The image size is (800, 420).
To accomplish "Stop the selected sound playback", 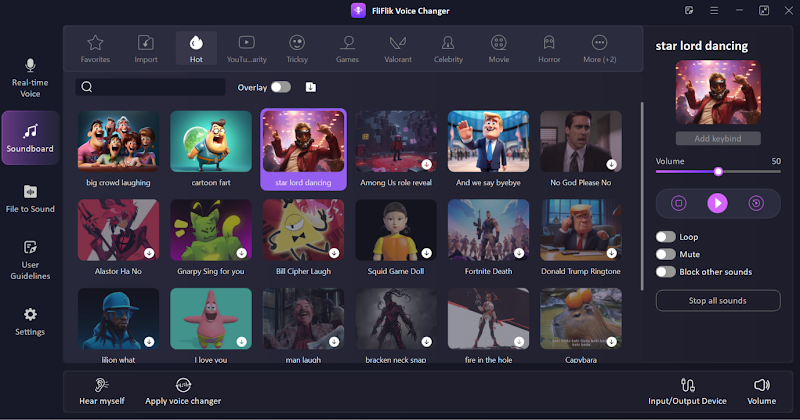I will (x=679, y=203).
